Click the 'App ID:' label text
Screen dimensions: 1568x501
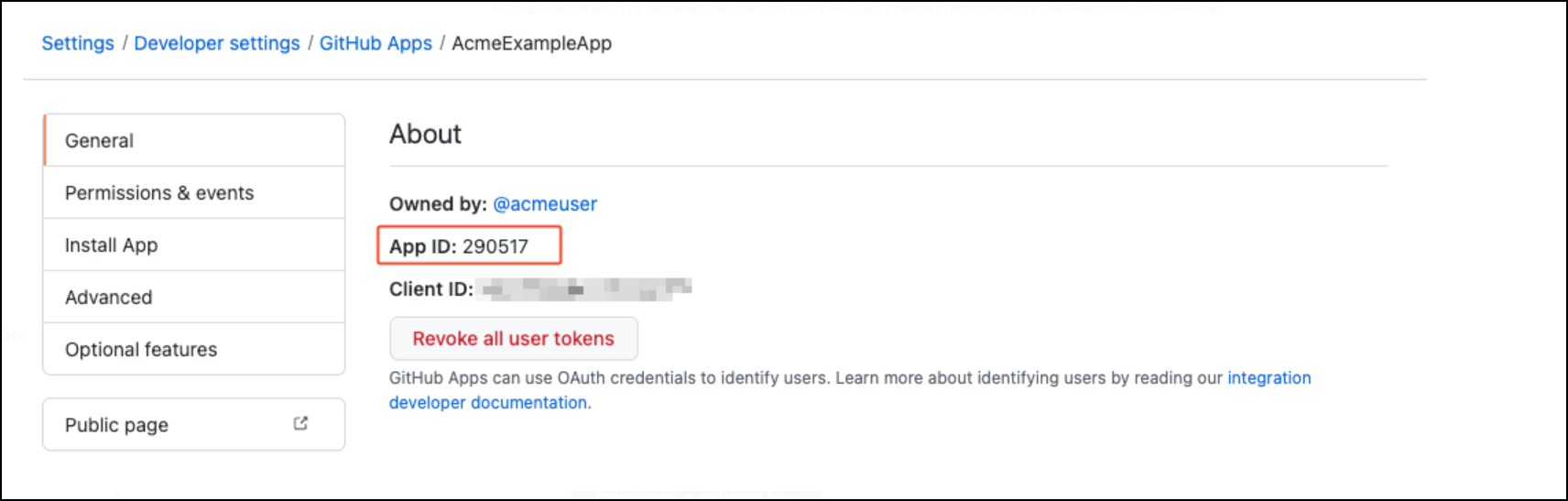point(422,246)
